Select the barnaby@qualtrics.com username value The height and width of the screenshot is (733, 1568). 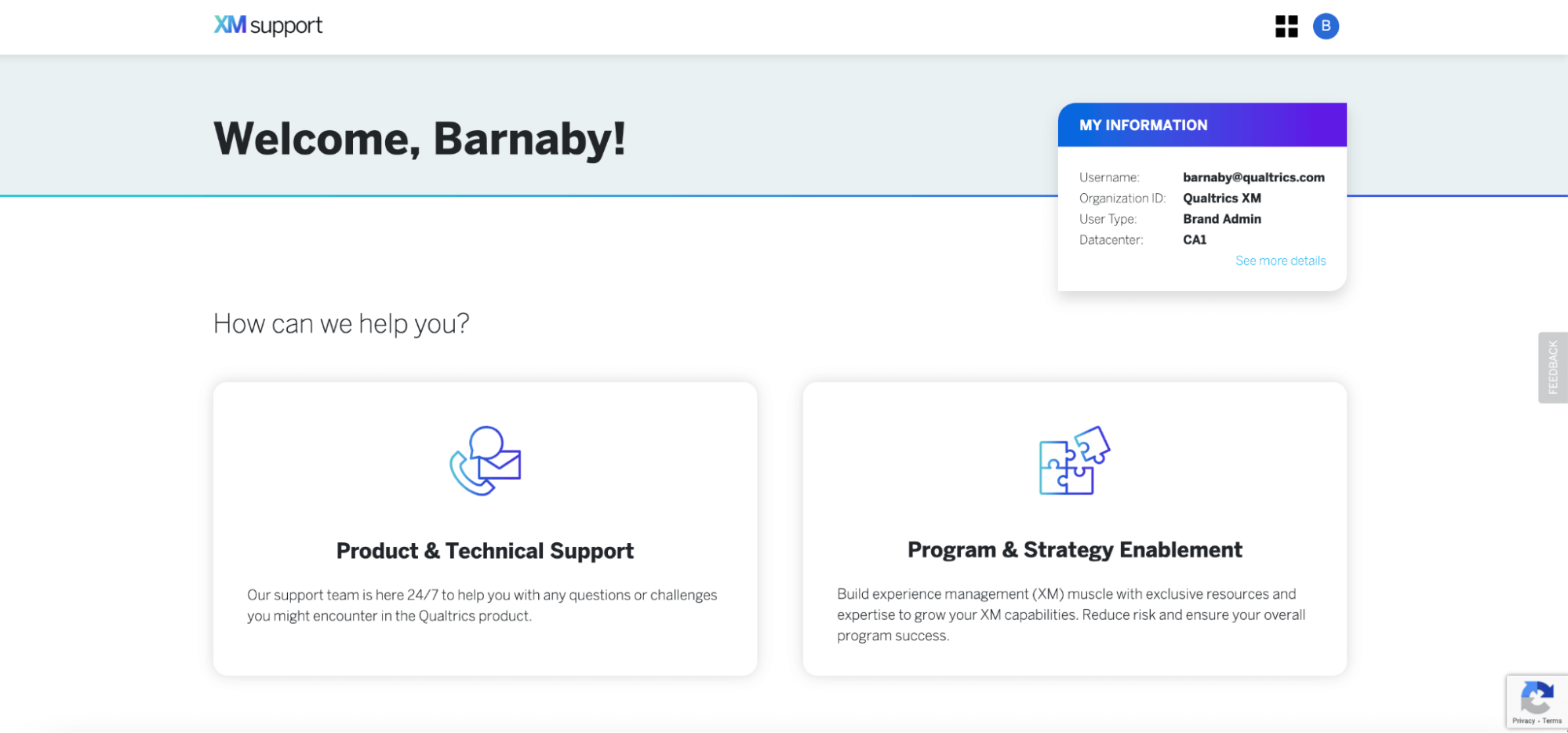[1253, 177]
